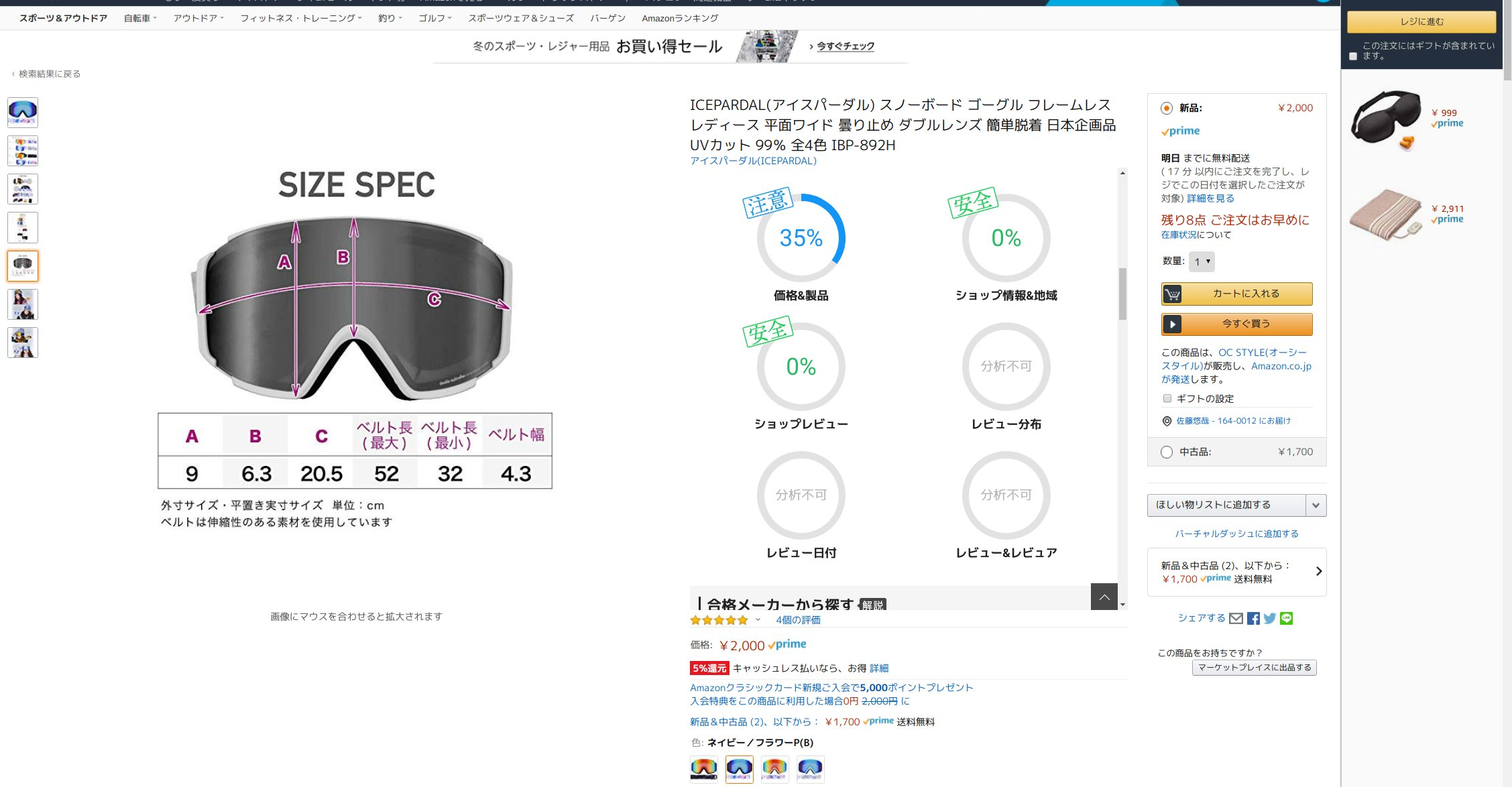Screen dimensions: 1512x787
Task: Click the scroll-to-top arrow in the analysis panel
Action: coord(1104,597)
